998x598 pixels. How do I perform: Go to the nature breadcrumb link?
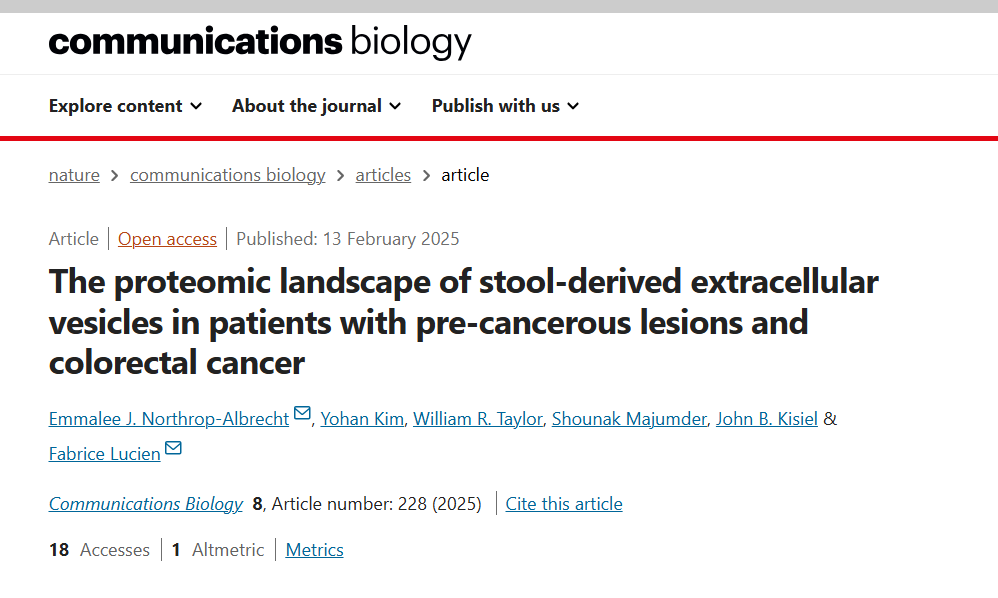(x=74, y=175)
